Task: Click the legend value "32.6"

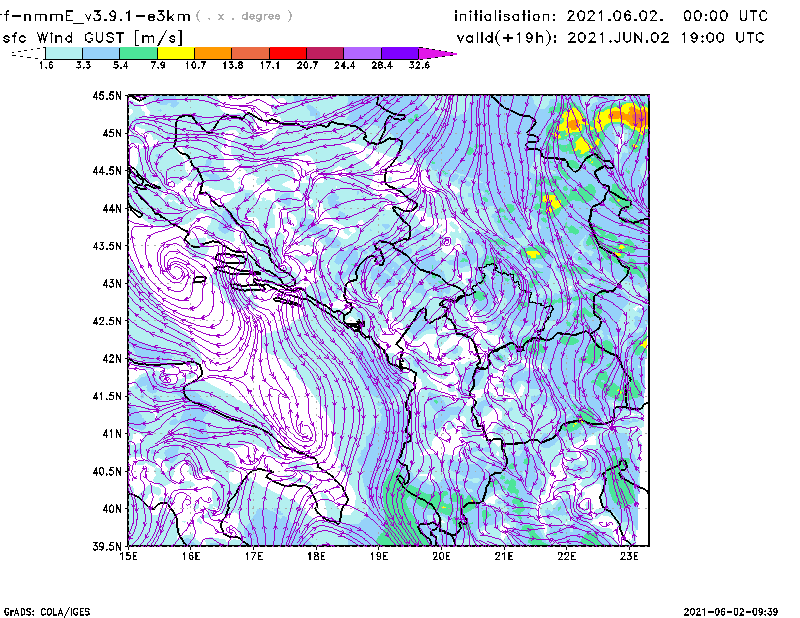Action: click(419, 65)
